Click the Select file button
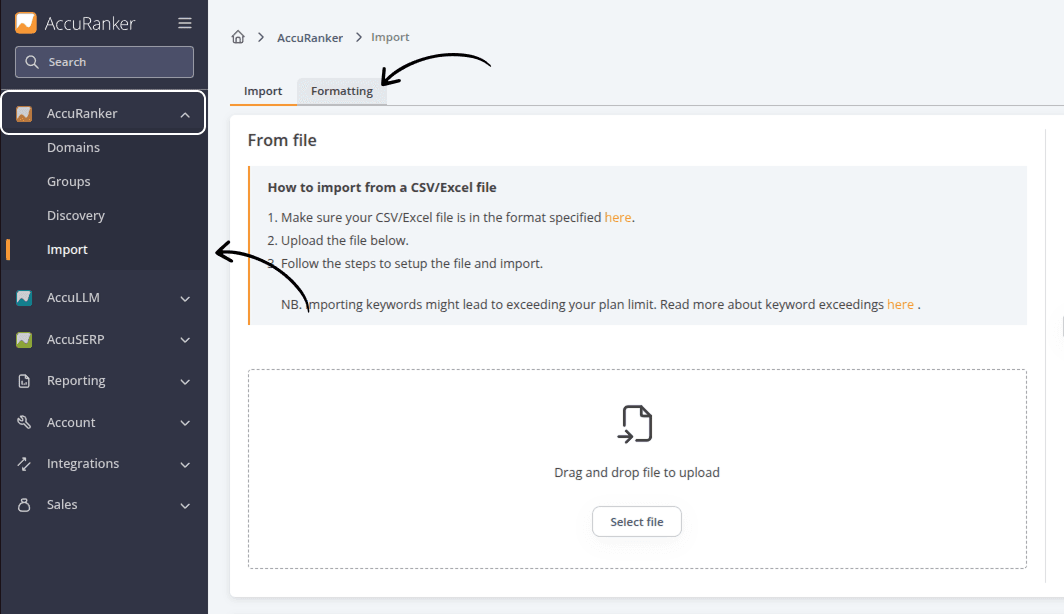 (636, 522)
